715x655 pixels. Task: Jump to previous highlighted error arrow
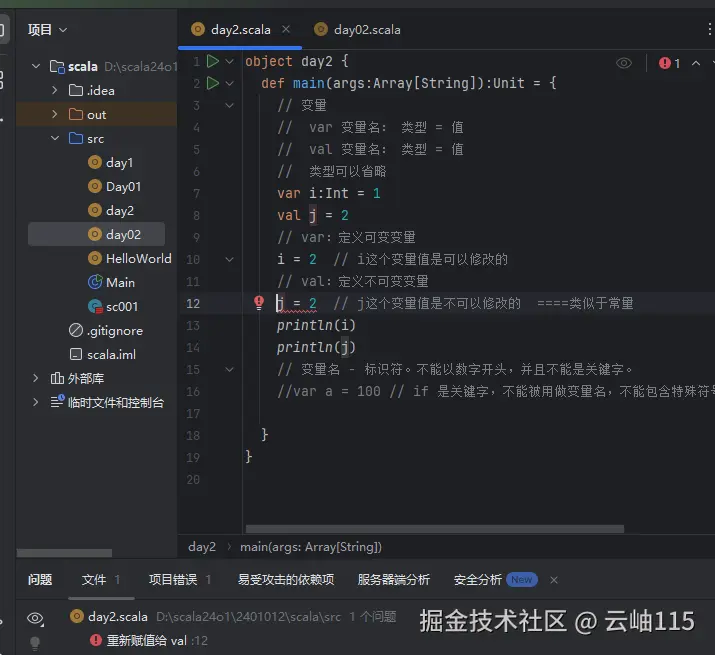pos(696,63)
